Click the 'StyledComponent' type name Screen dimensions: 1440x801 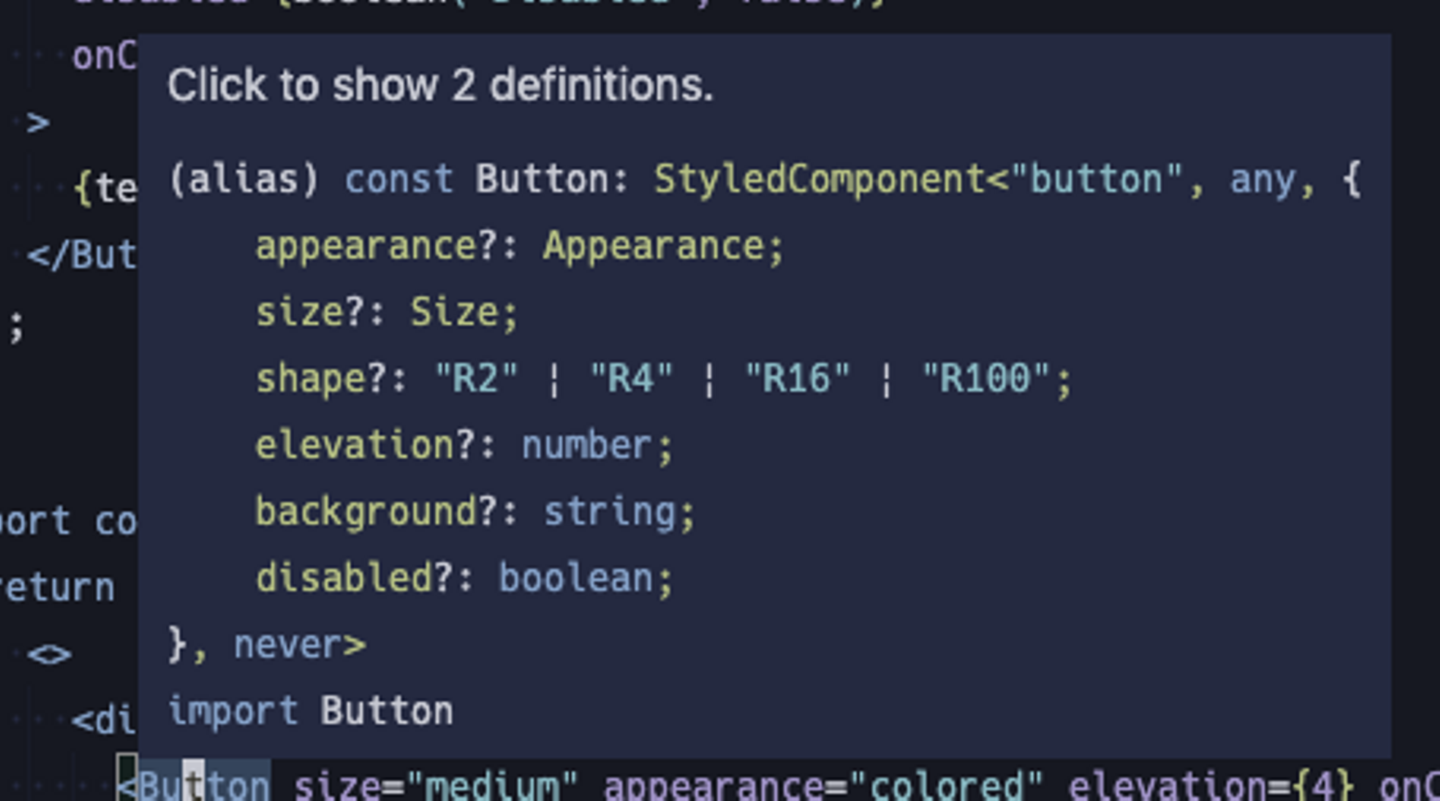pos(819,180)
